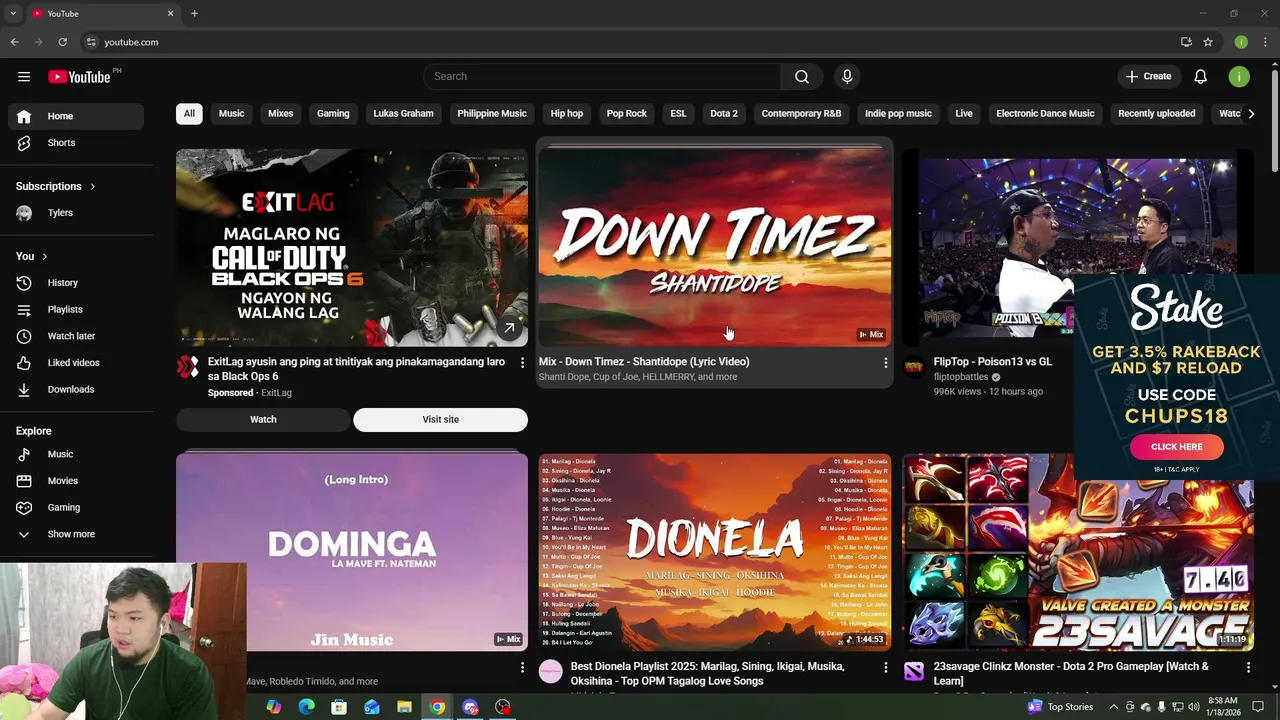Select the All filter chip
The width and height of the screenshot is (1280, 720).
tap(189, 113)
